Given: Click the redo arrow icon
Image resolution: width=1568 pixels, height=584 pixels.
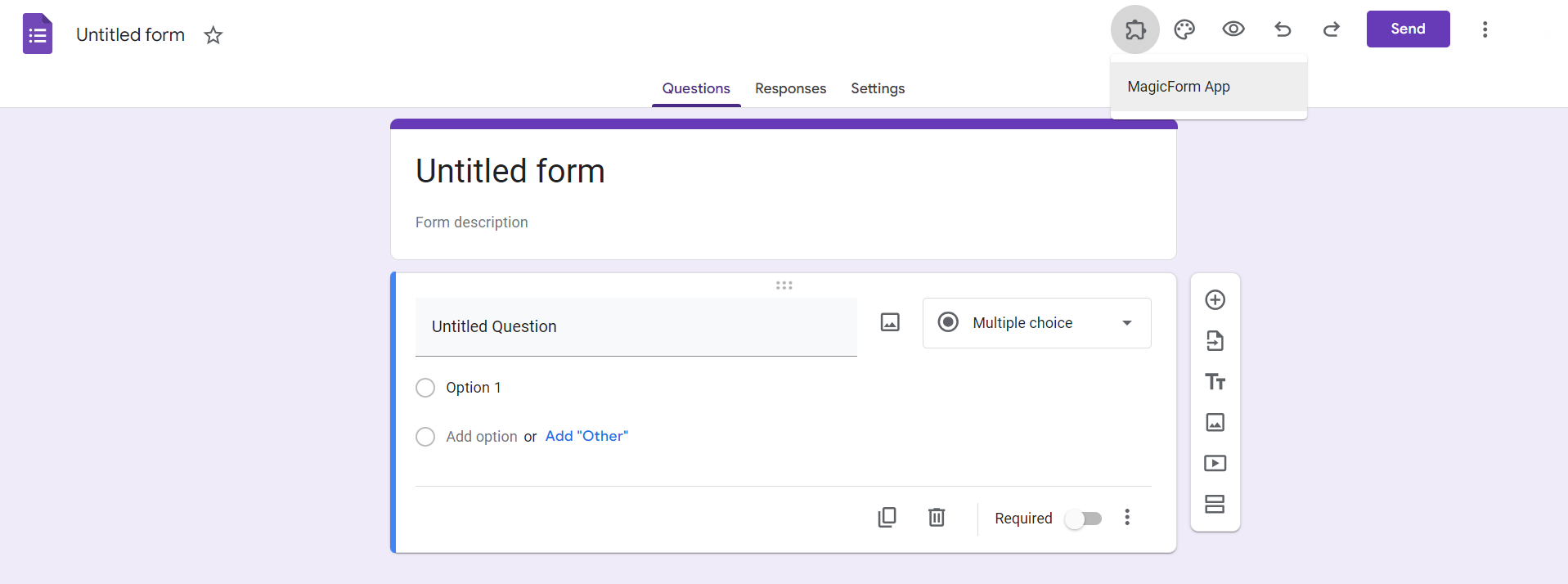Looking at the screenshot, I should click(x=1332, y=29).
